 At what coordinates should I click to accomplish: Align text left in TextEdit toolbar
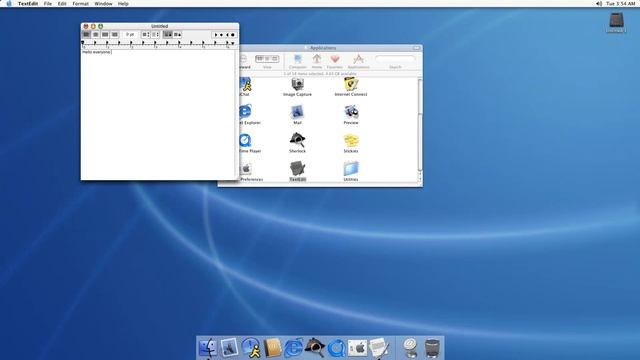[x=86, y=35]
